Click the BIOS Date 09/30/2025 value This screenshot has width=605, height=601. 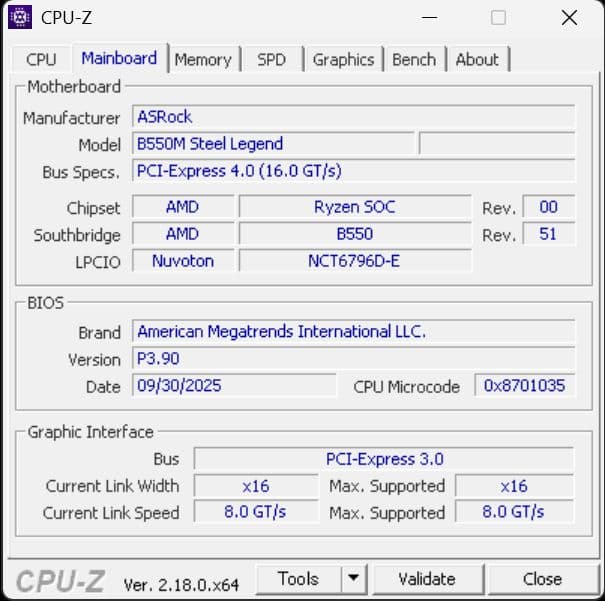pos(234,385)
